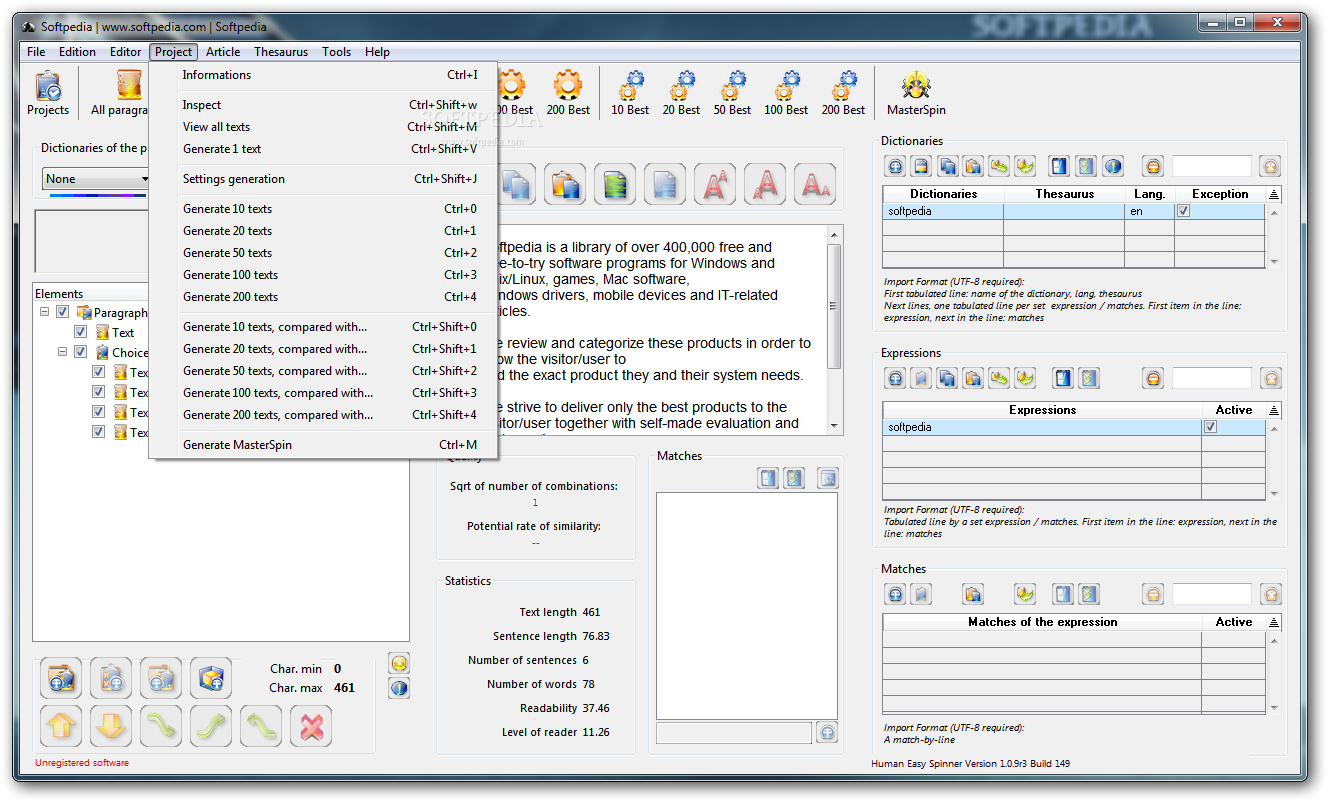Select softpedia row in Dictionaries table
This screenshot has width=1328, height=802.
[1074, 211]
